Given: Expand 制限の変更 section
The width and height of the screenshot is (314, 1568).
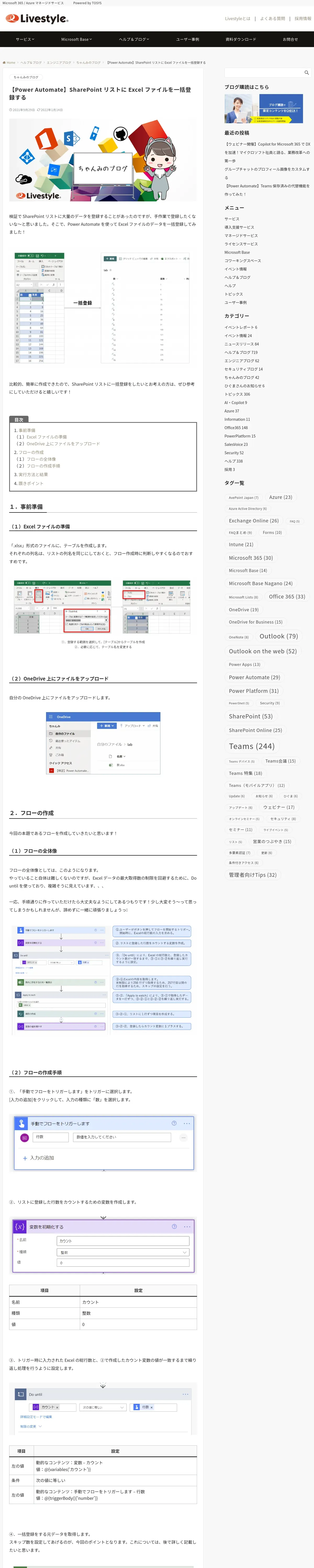Looking at the screenshot, I should (31, 1426).
